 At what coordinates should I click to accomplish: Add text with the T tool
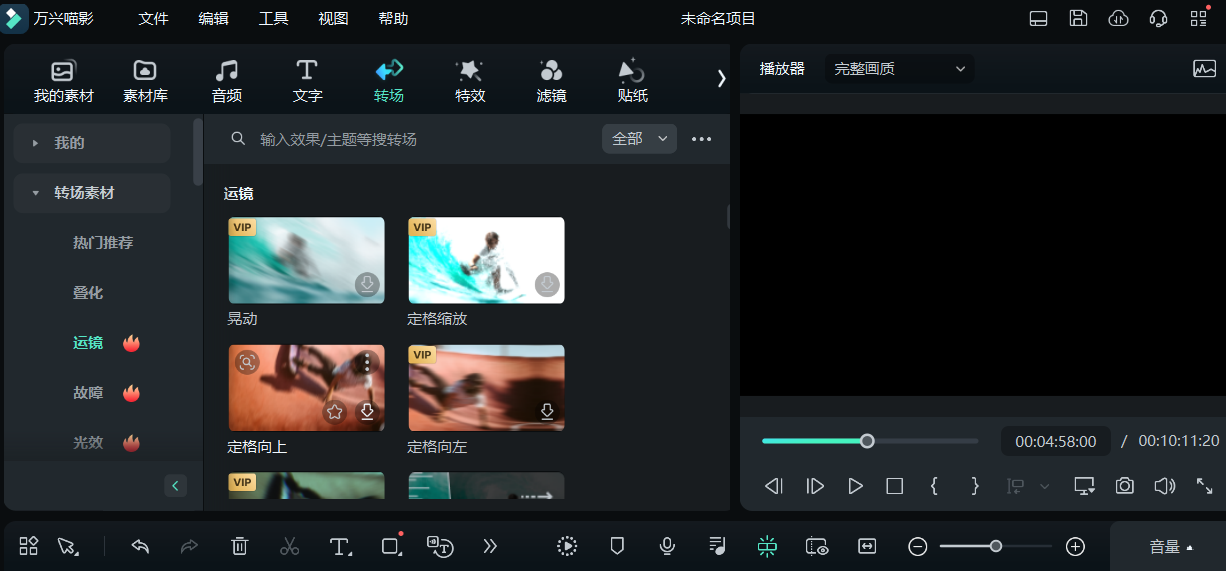340,546
